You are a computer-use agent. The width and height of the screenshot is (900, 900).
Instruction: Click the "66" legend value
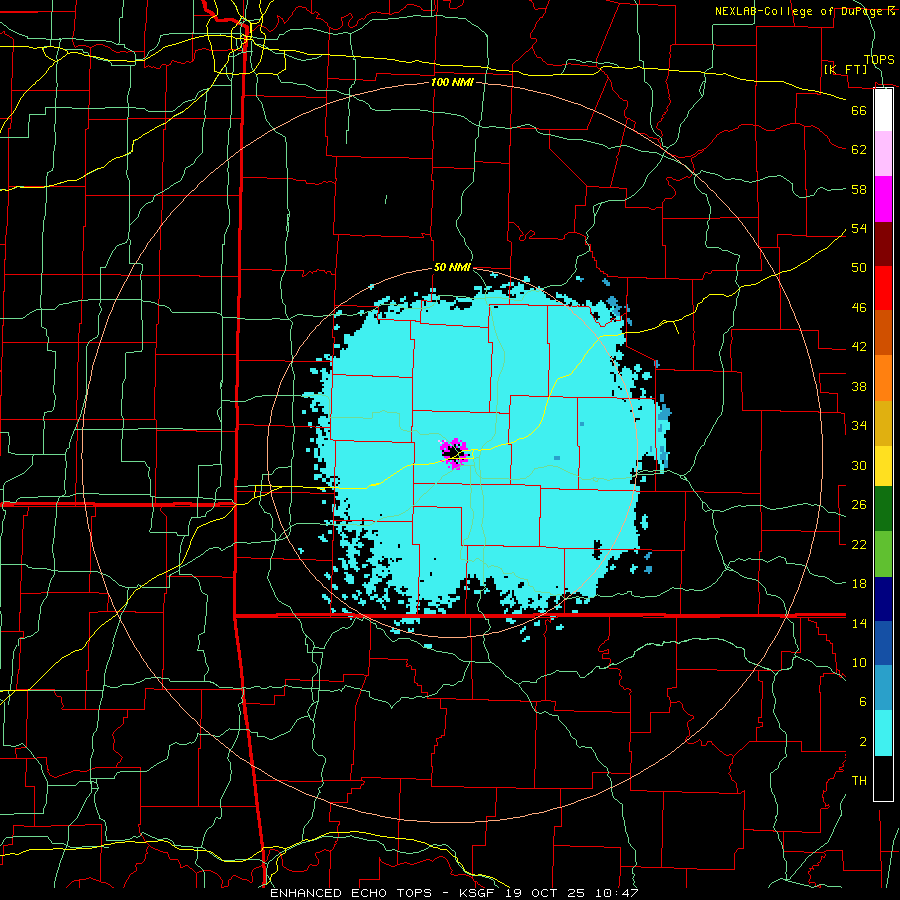859,110
